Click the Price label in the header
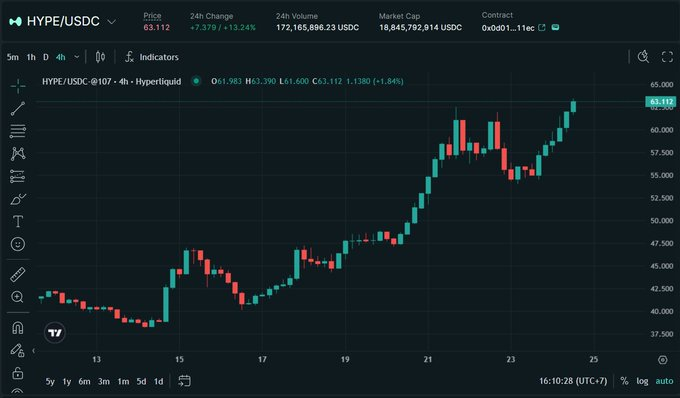The width and height of the screenshot is (680, 398). point(152,16)
